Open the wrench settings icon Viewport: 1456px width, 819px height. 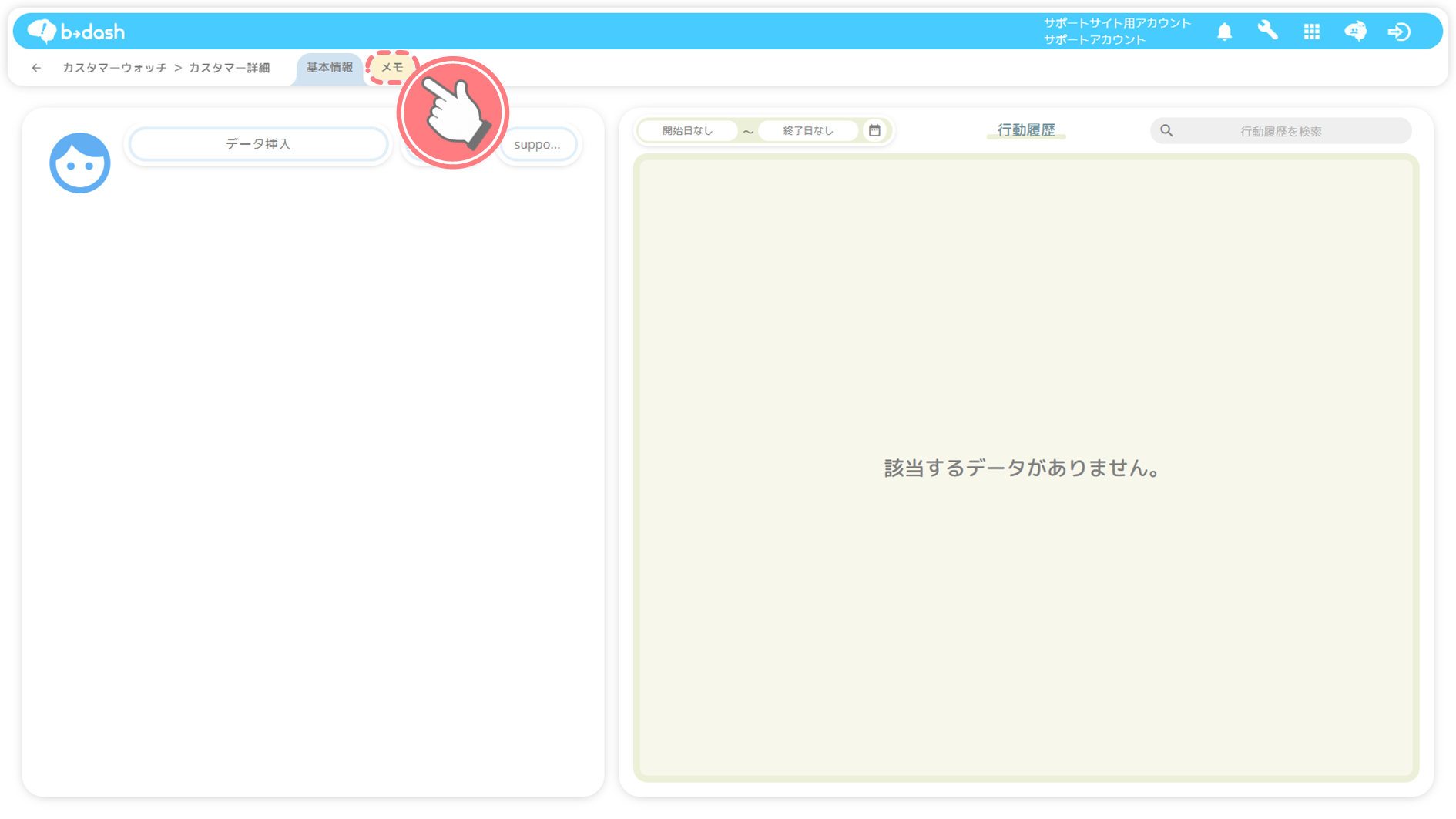[1268, 31]
